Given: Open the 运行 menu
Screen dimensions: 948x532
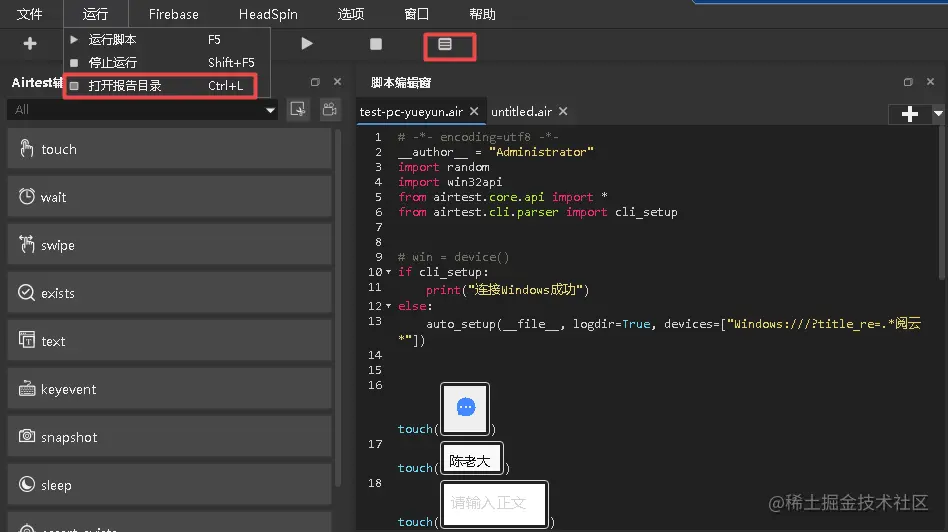Looking at the screenshot, I should coord(96,14).
